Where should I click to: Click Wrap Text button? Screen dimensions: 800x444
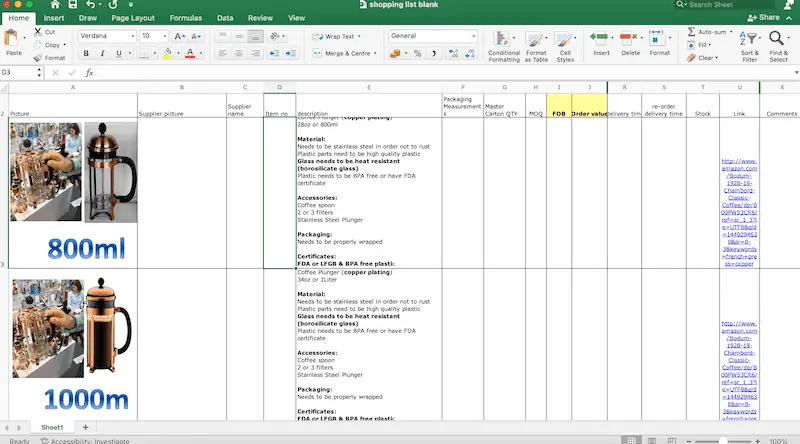pyautogui.click(x=336, y=36)
